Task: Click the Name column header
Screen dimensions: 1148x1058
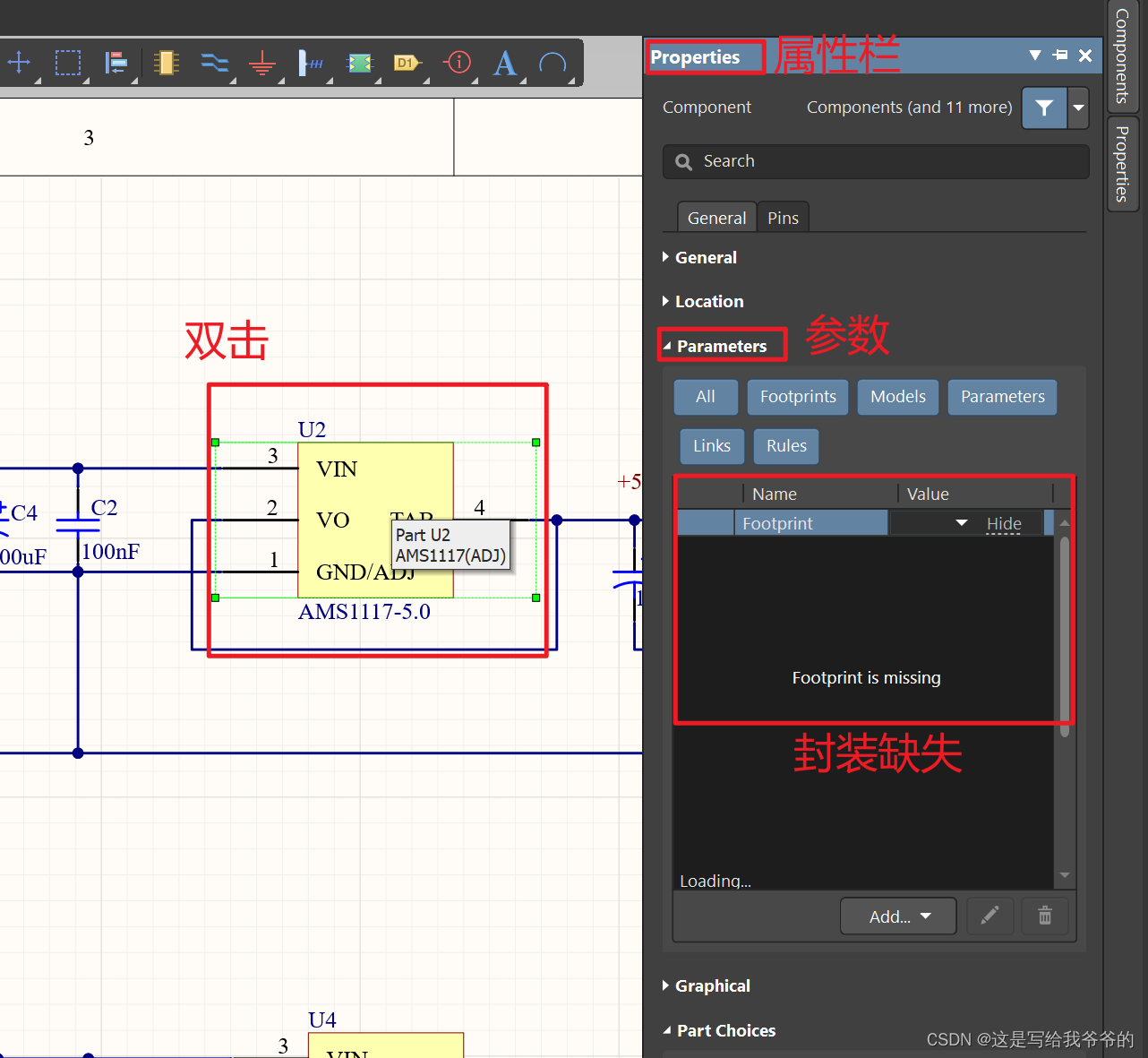Action: click(x=775, y=494)
